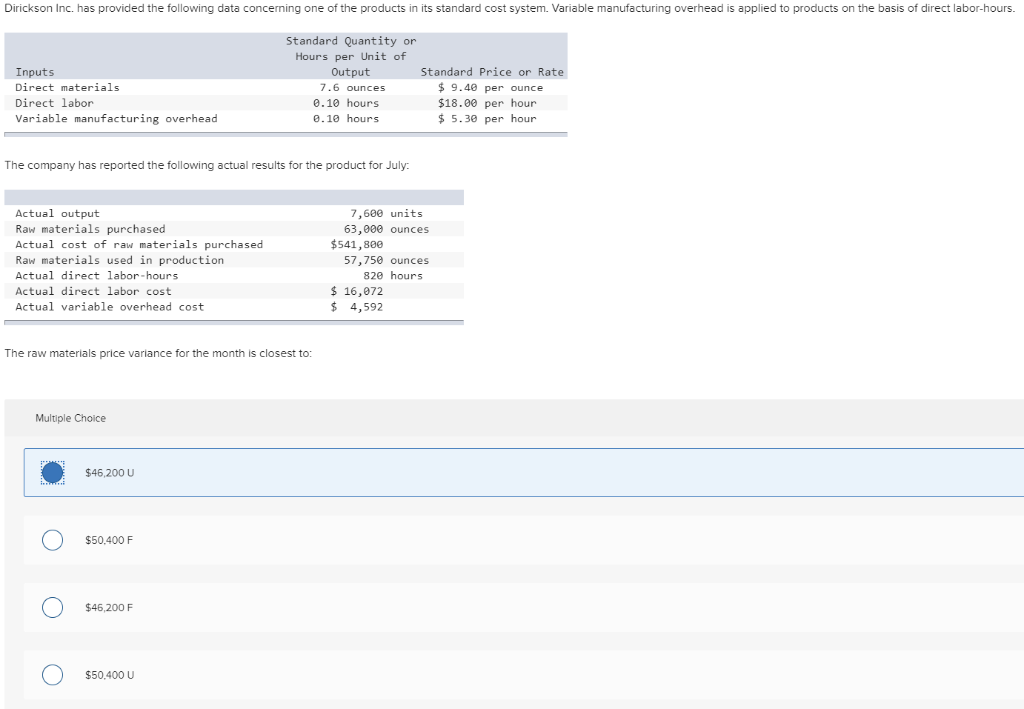Viewport: 1024px width, 709px height.
Task: Click the Standard Quantity table header
Action: [x=350, y=48]
